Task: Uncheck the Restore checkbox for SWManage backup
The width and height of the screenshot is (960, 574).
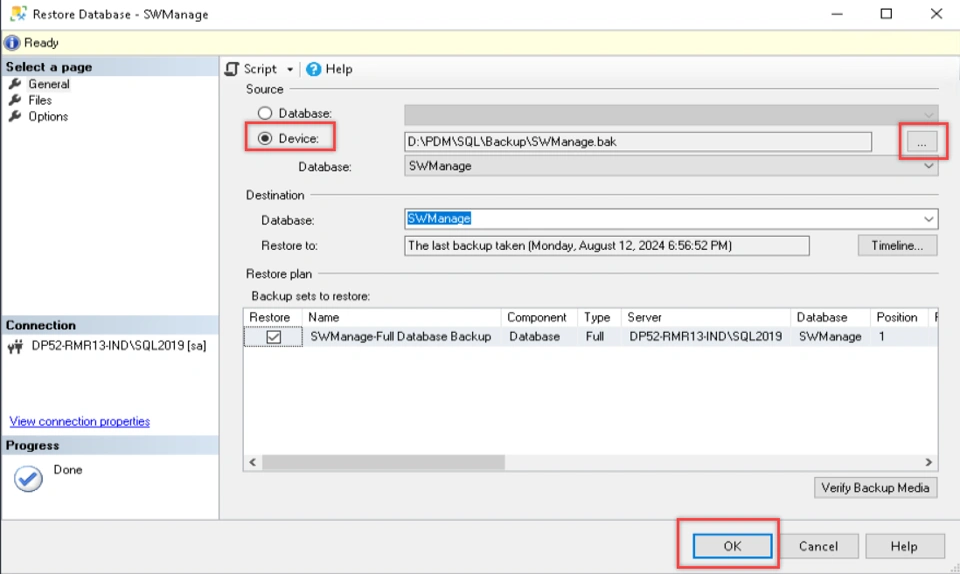Action: click(274, 337)
